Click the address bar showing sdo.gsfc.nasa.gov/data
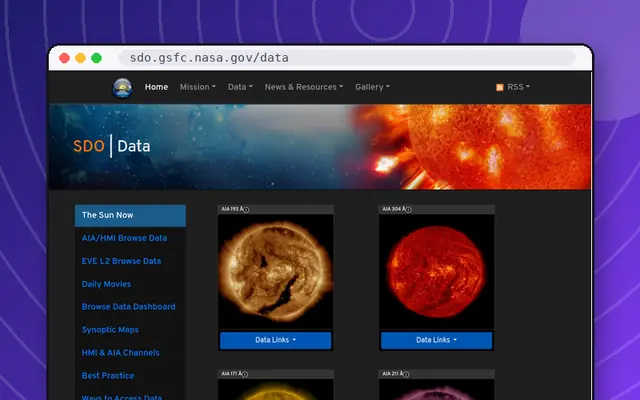This screenshot has height=400, width=640. (347, 58)
